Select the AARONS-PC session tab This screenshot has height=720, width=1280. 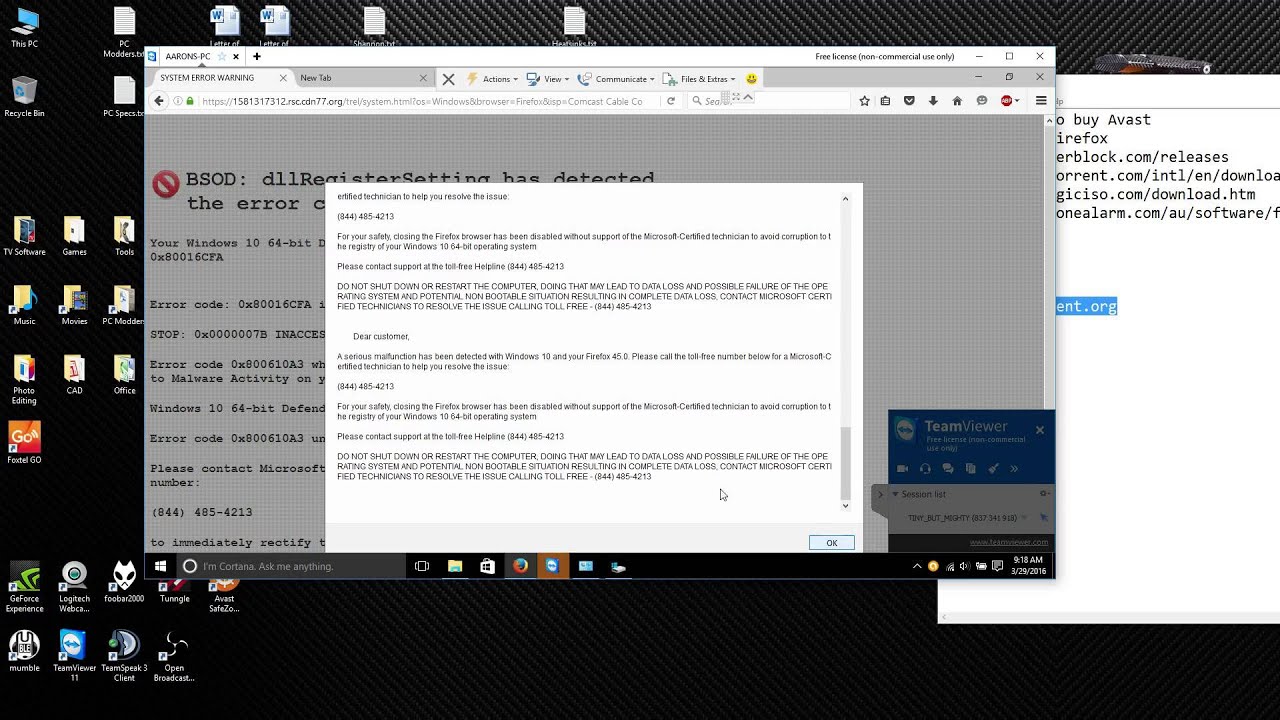[x=188, y=57]
